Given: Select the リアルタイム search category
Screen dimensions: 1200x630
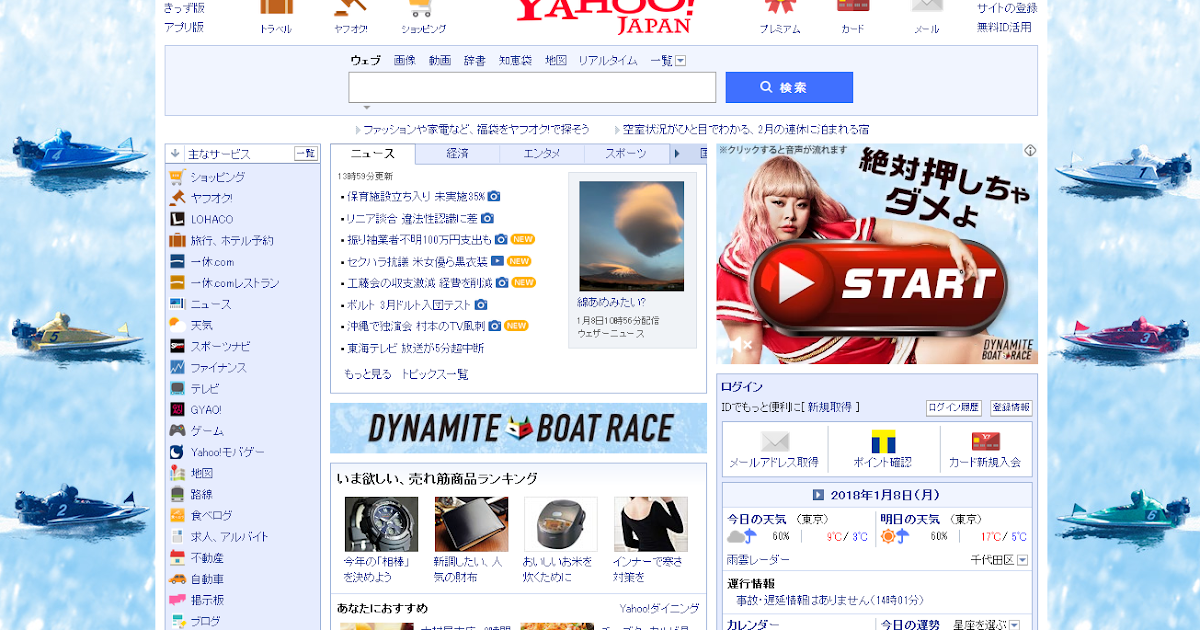Looking at the screenshot, I should (607, 61).
